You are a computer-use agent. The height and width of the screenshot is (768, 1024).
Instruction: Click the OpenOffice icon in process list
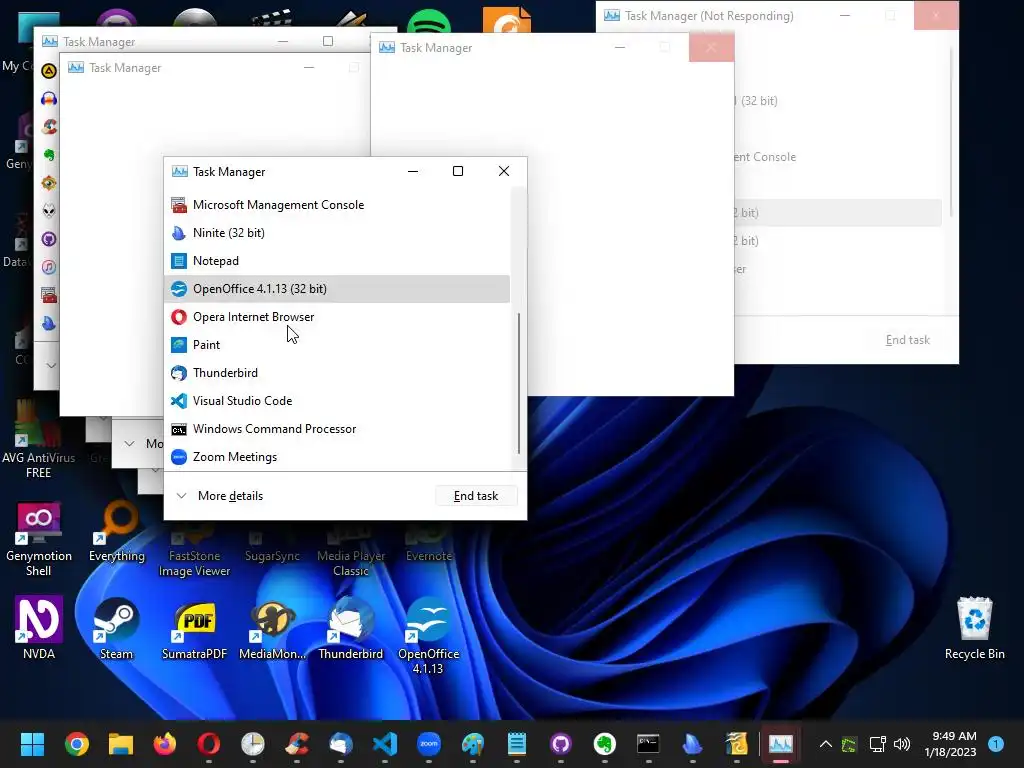pyautogui.click(x=179, y=289)
